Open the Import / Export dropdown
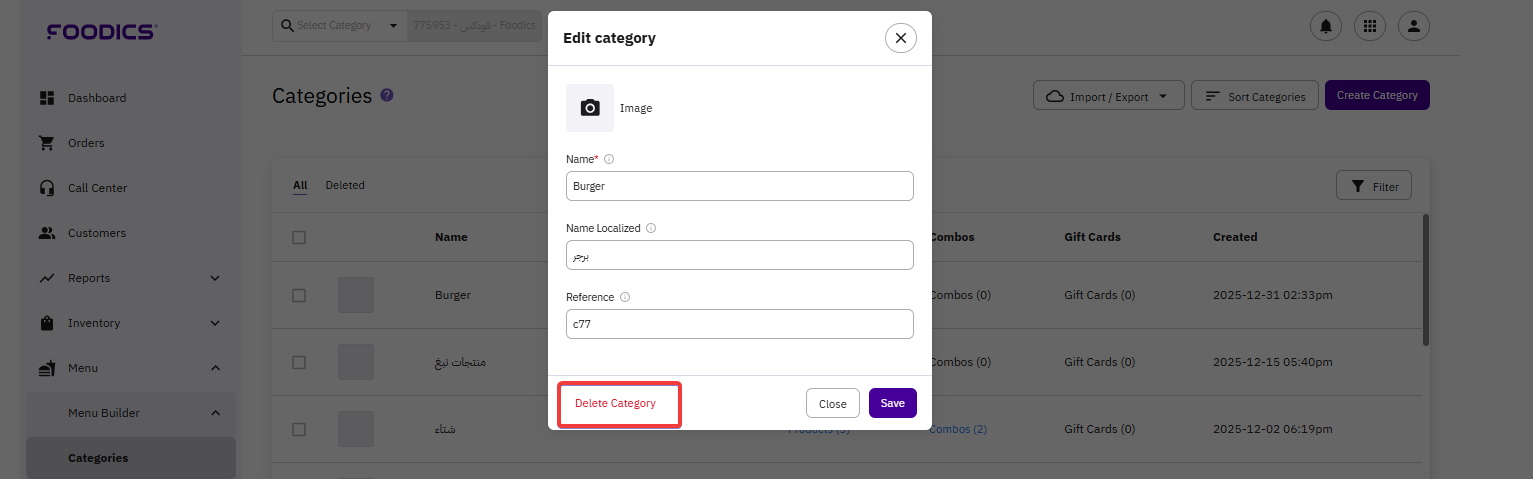 click(1108, 96)
